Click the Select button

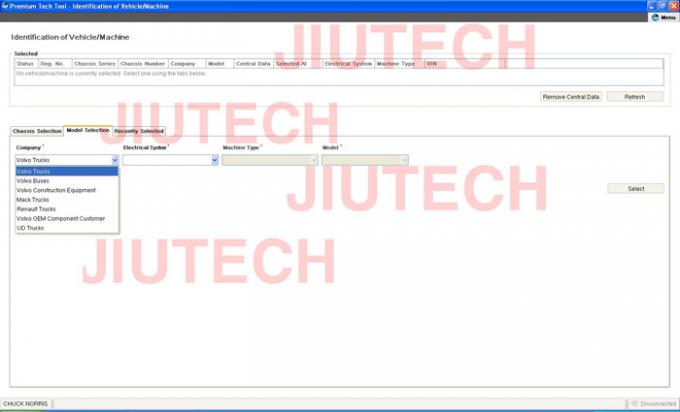point(636,189)
